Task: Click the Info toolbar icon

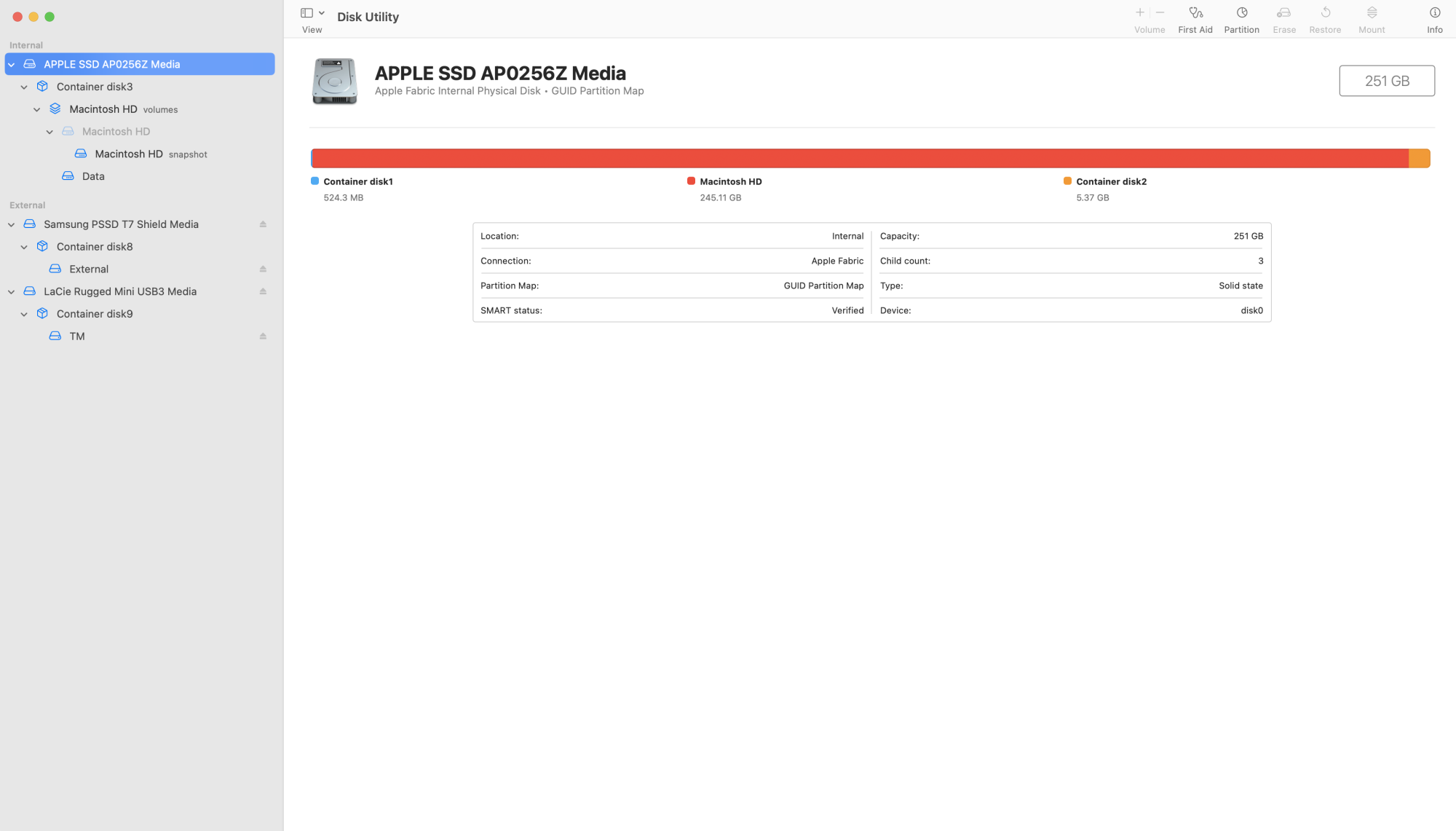Action: coord(1434,13)
